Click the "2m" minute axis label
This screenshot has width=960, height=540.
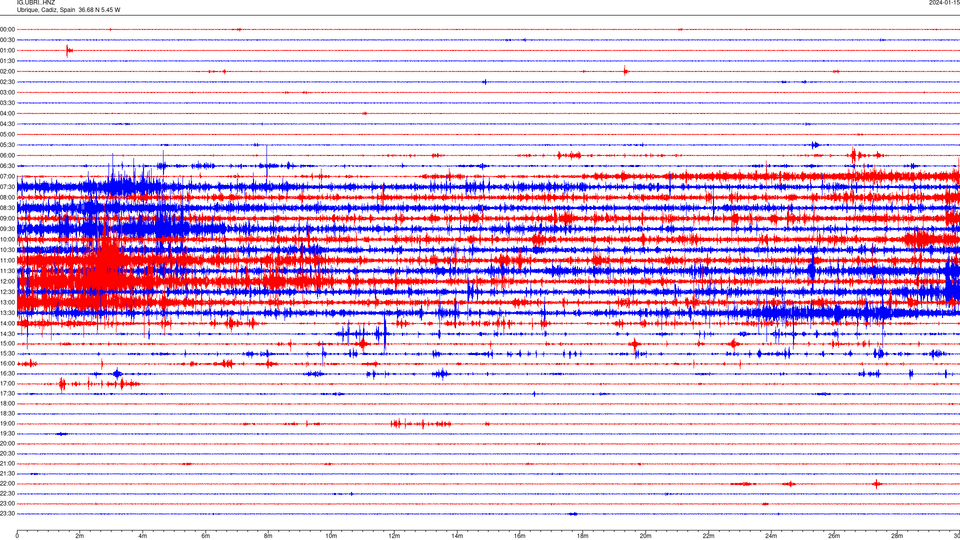[x=80, y=536]
